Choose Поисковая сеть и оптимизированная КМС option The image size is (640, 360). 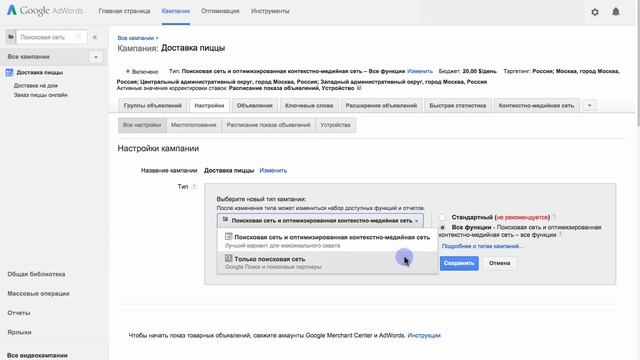tap(327, 241)
